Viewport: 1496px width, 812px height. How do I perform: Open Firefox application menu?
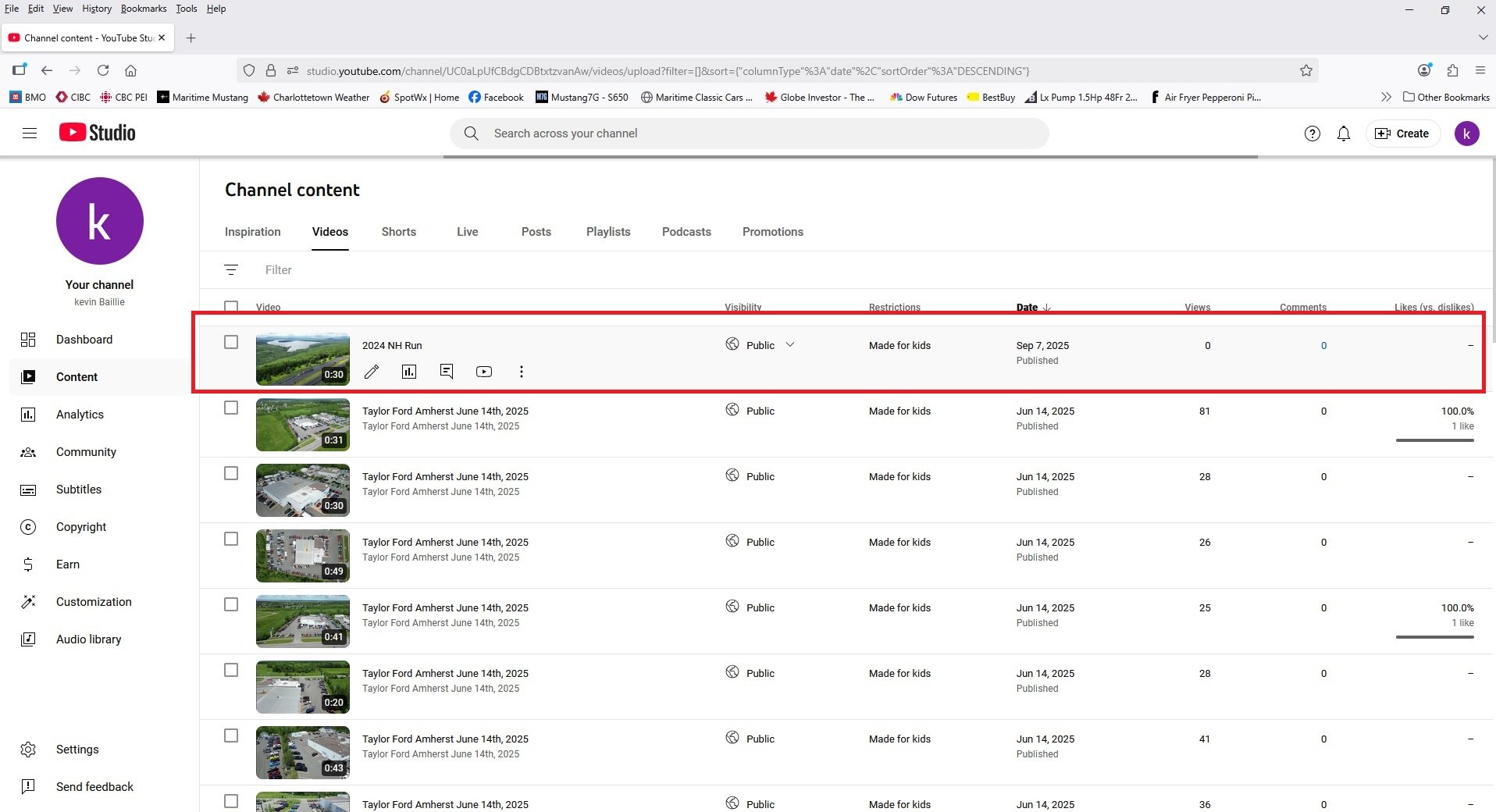(1480, 70)
